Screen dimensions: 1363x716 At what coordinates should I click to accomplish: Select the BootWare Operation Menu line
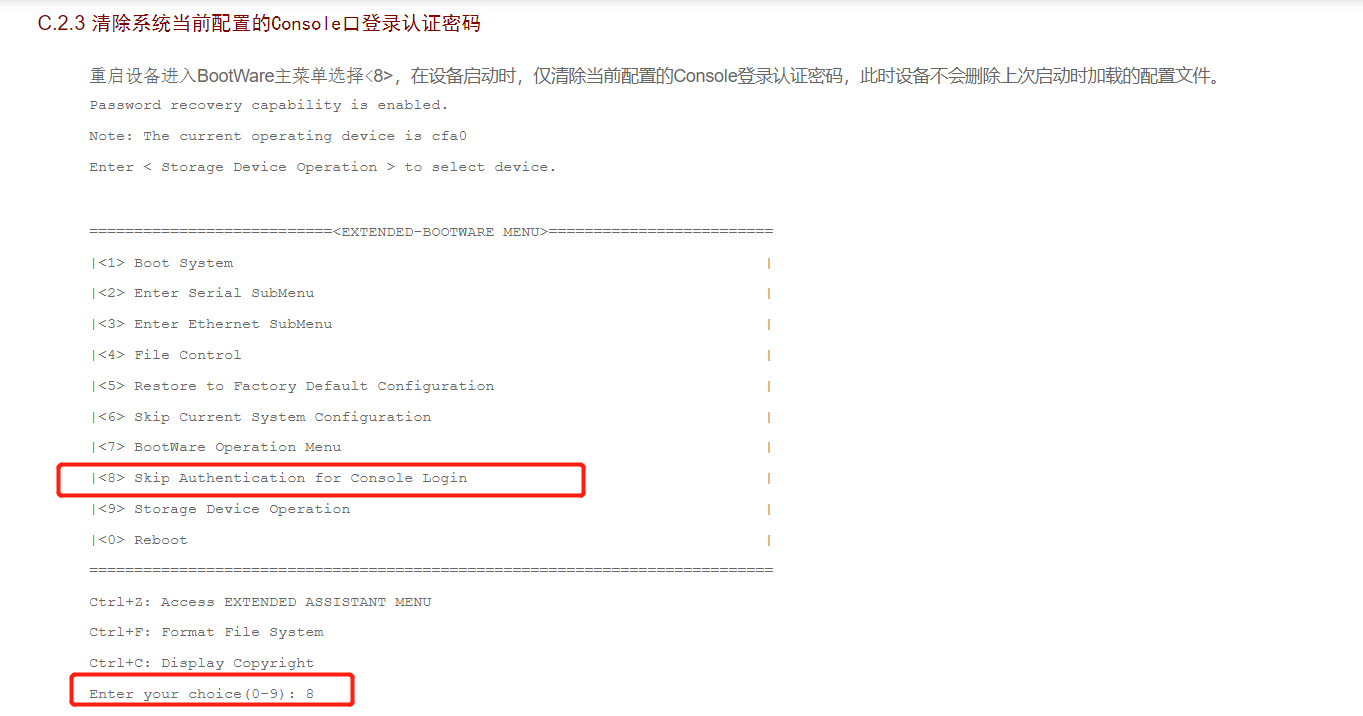pyautogui.click(x=216, y=447)
